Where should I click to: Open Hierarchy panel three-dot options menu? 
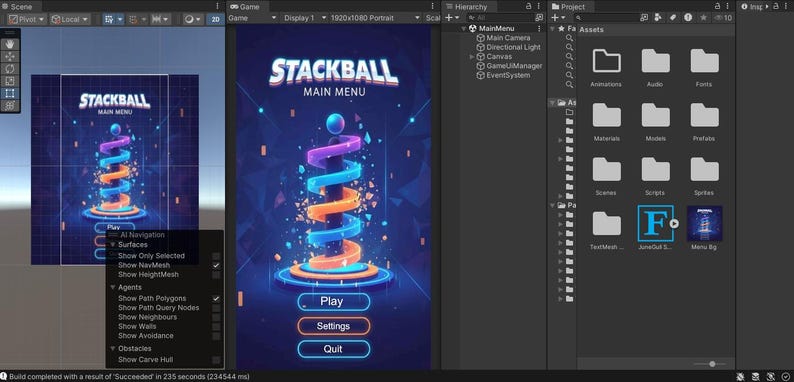click(x=540, y=6)
